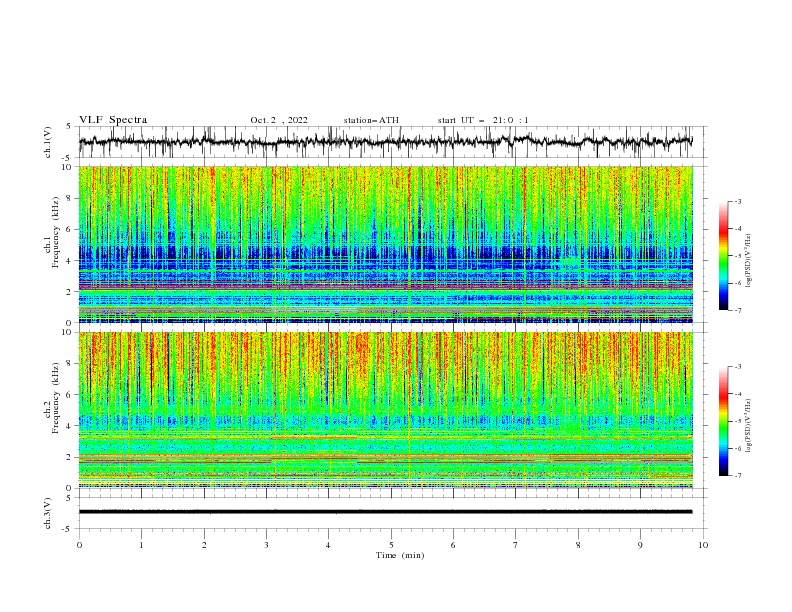Click the ch.2 spectrogram plot
This screenshot has height=612, width=792.
click(386, 410)
